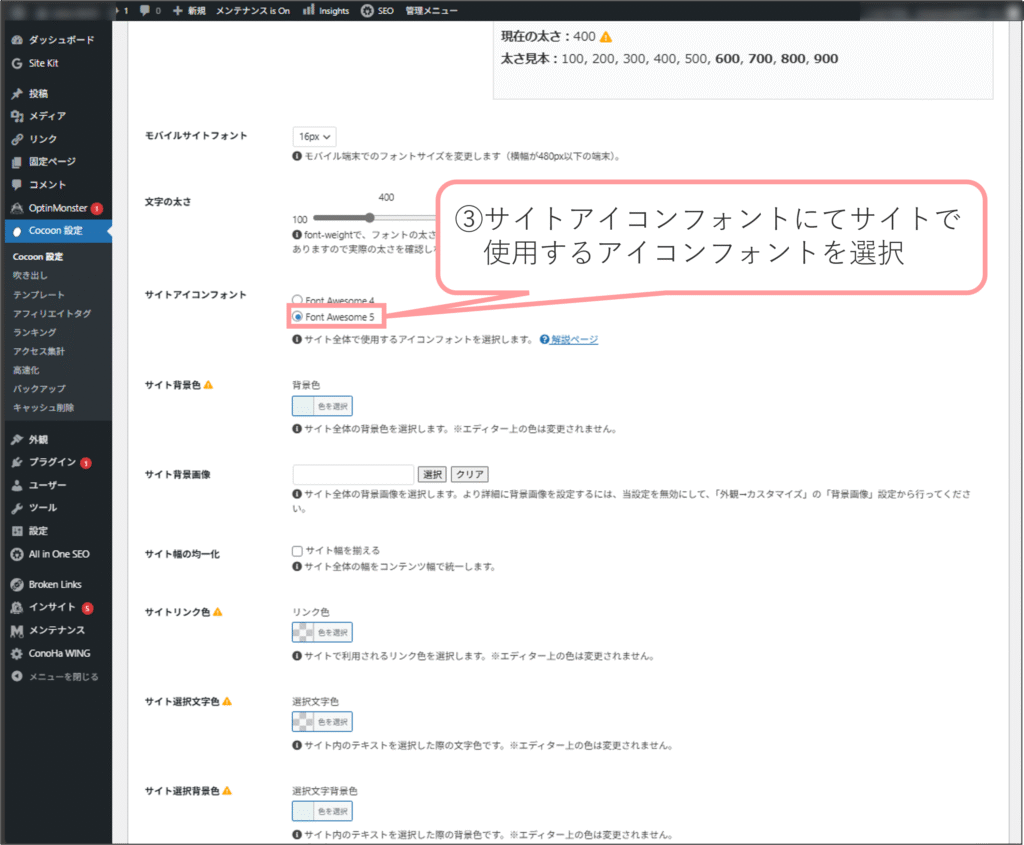Enable the サイト幅を揃える checkbox

(297, 550)
